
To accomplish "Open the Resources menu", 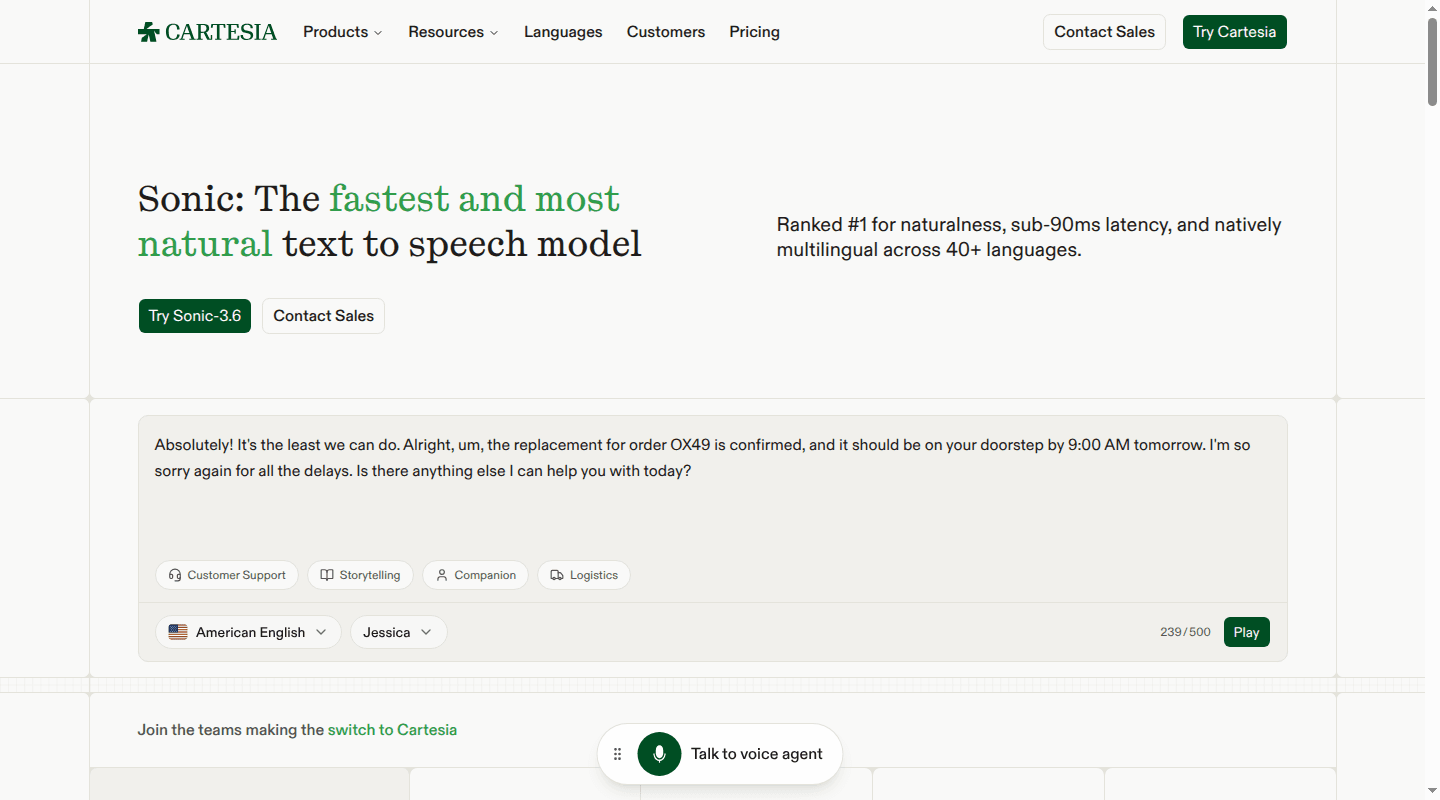I will coord(453,32).
